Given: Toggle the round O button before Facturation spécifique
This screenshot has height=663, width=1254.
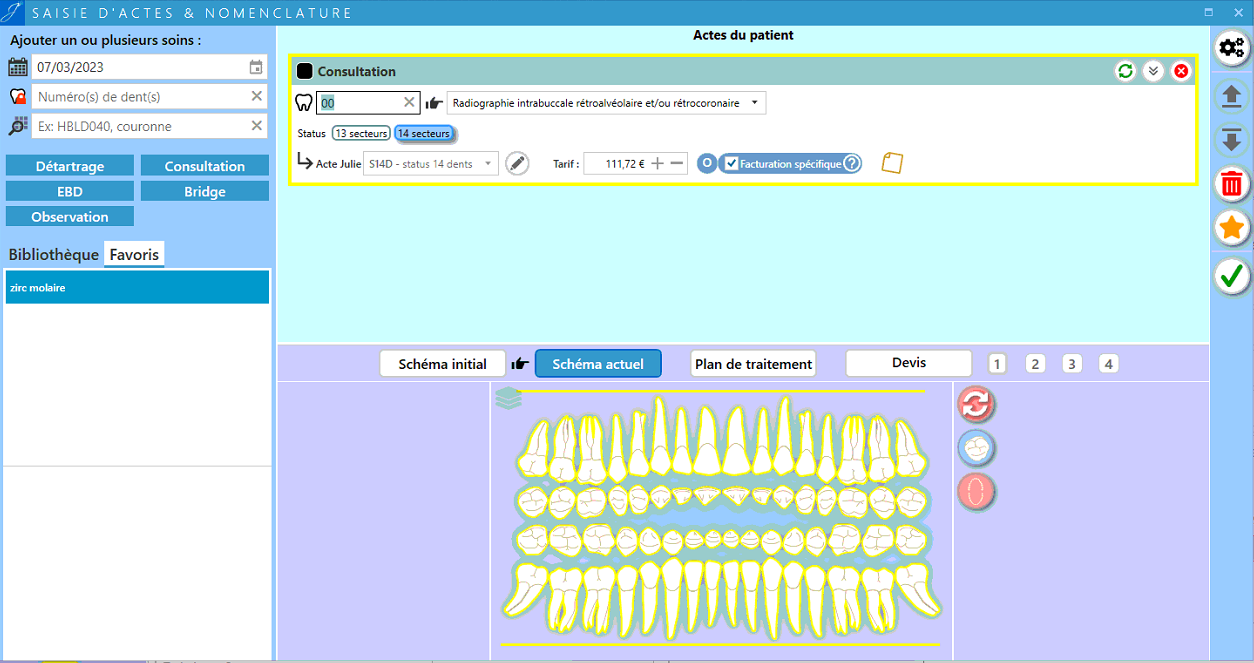Looking at the screenshot, I should (x=707, y=164).
